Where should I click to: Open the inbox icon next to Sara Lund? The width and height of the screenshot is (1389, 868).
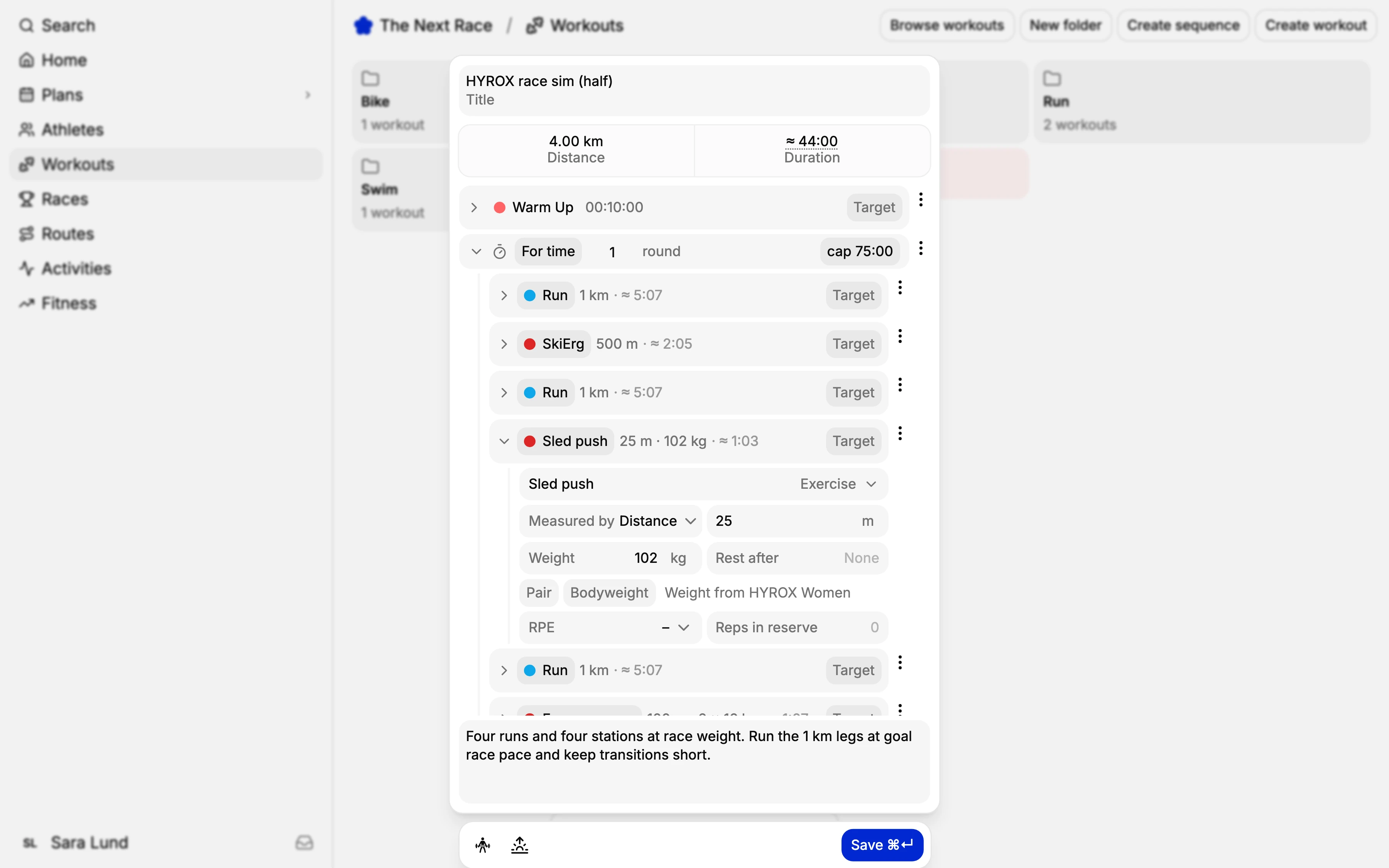click(x=304, y=842)
